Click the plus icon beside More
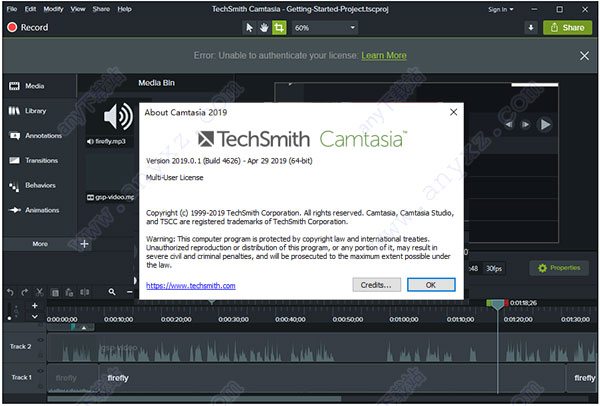Screen dimensions: 600x406 84,244
